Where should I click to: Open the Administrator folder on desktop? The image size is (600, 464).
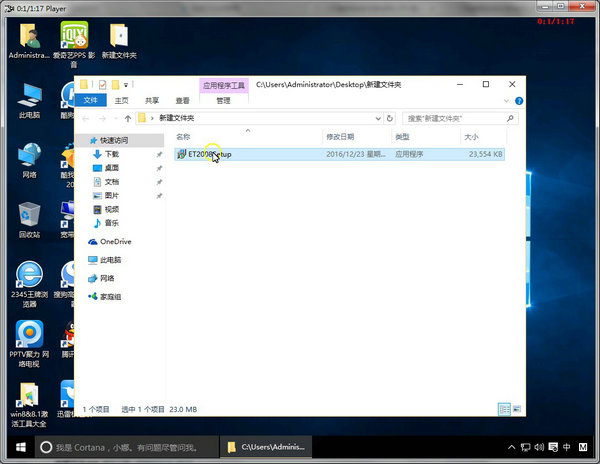[29, 37]
